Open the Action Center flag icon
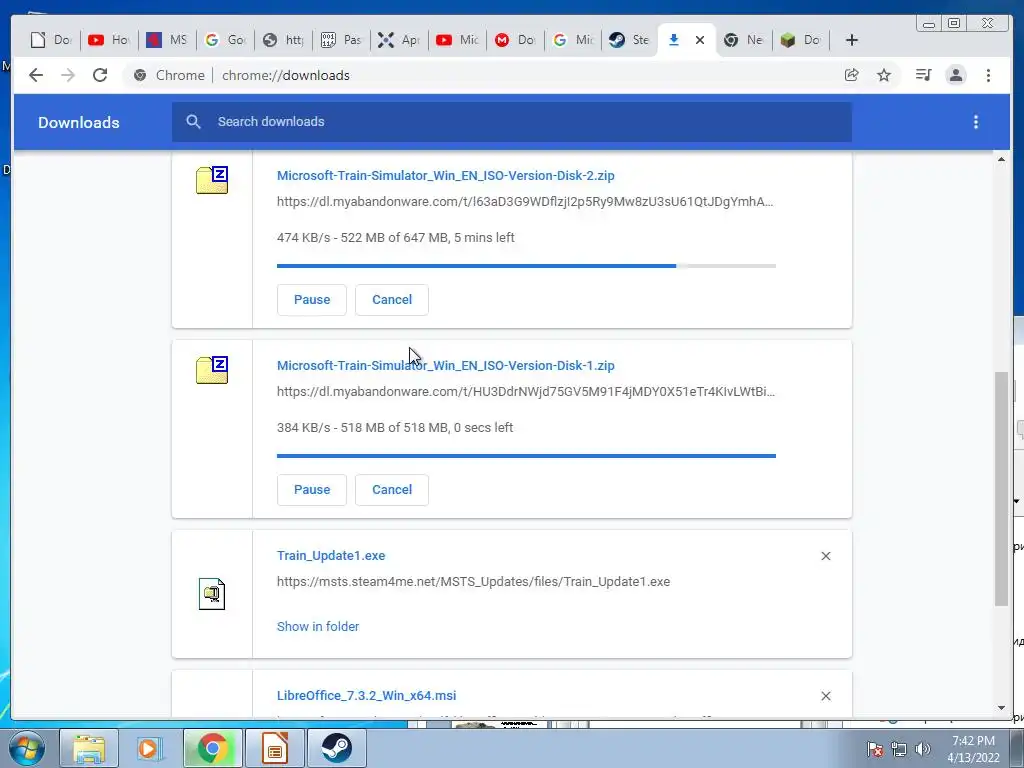Viewport: 1024px width, 768px height. 874,749
